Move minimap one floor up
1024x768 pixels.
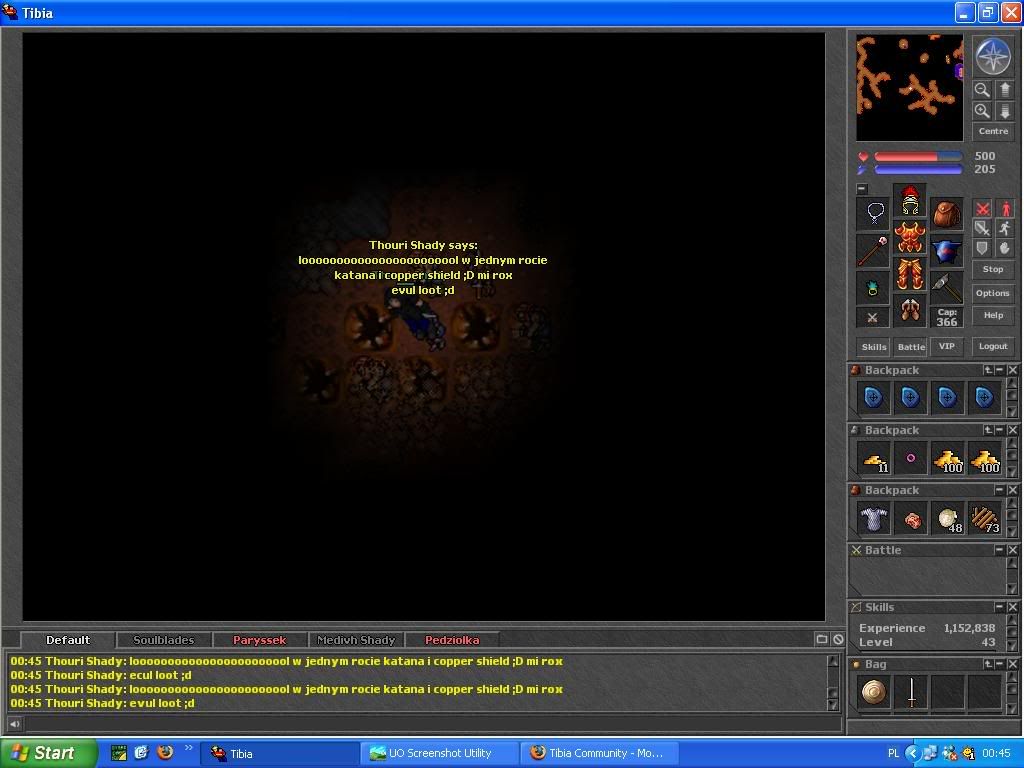(1004, 89)
